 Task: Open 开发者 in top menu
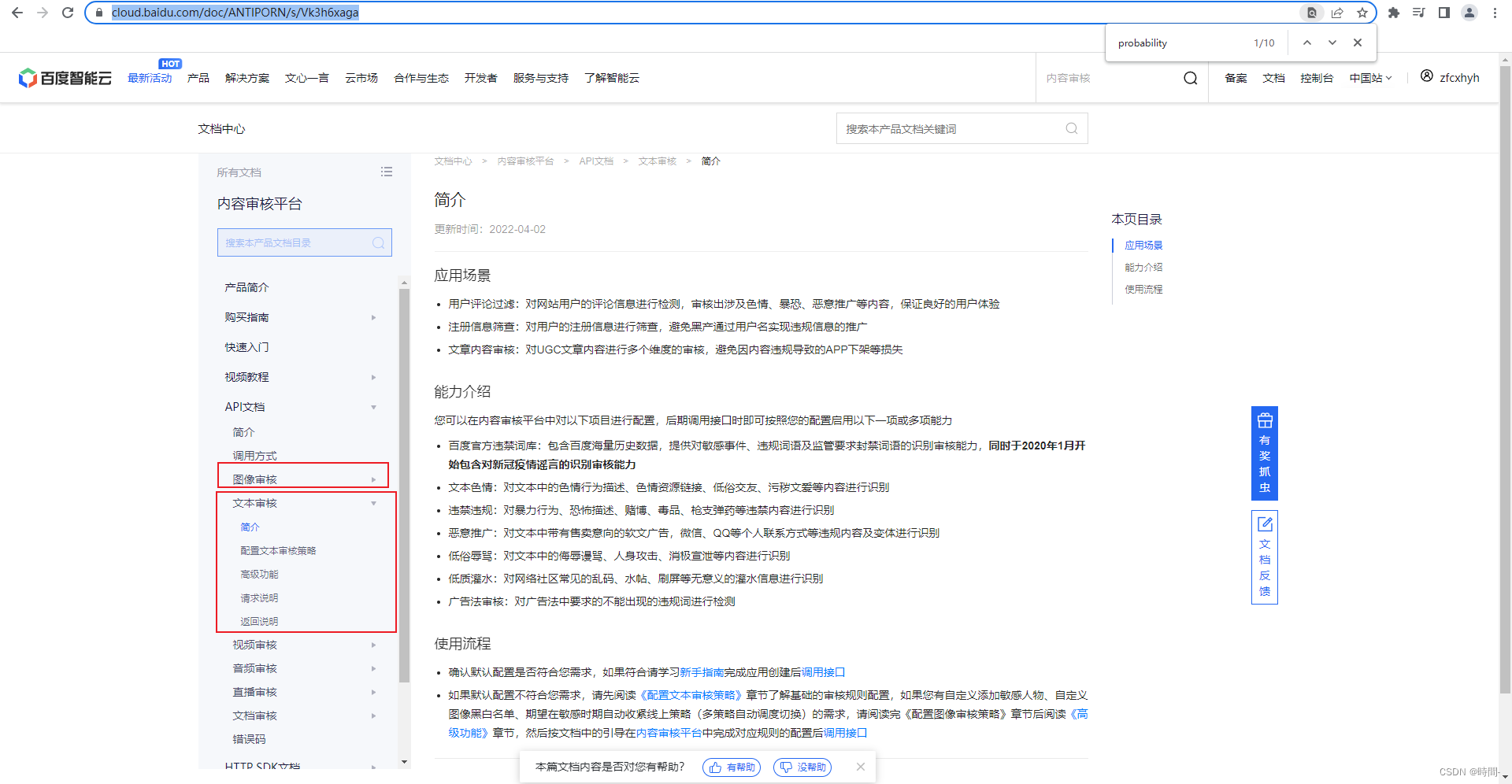(x=481, y=78)
